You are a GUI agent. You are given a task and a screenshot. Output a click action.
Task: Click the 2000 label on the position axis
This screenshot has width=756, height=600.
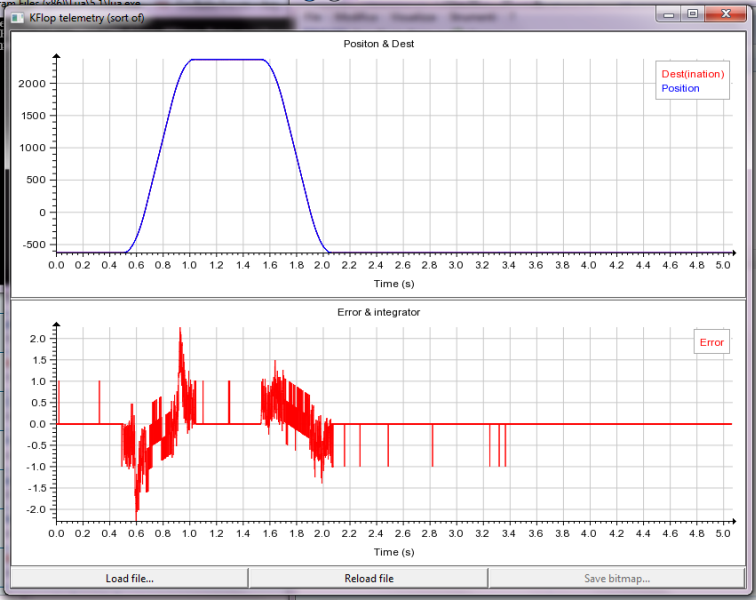tap(33, 83)
